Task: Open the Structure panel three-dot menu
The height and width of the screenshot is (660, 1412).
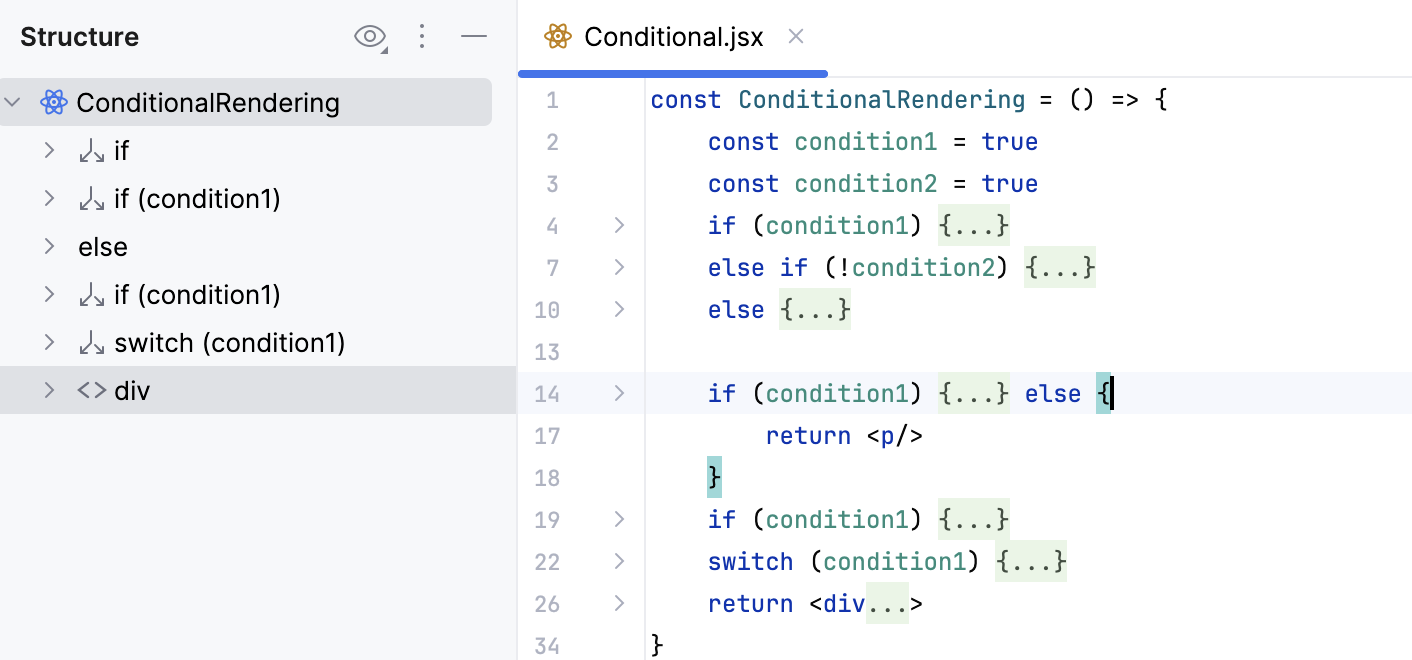Action: click(x=422, y=36)
